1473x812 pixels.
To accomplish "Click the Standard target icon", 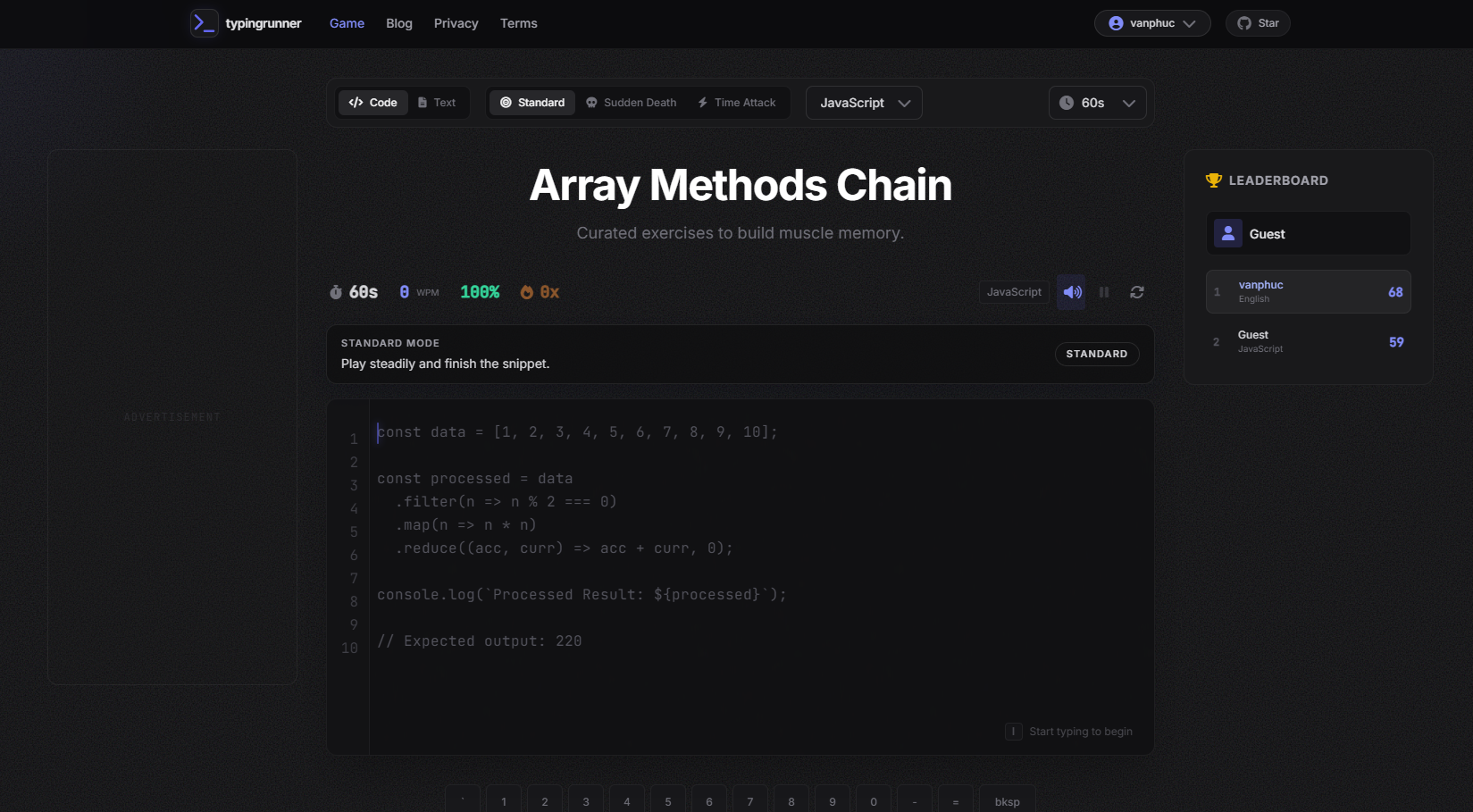I will pyautogui.click(x=506, y=103).
